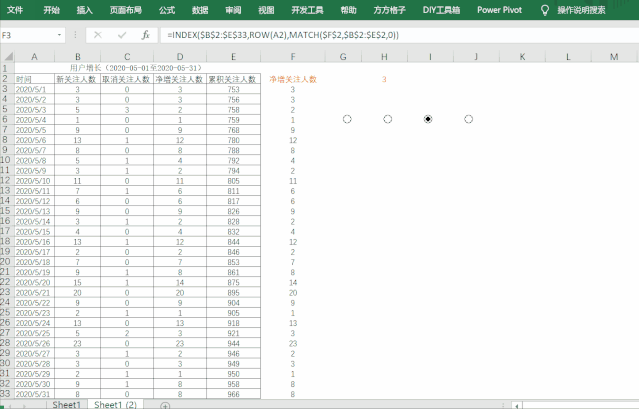Click inside the INDEX formula bar
Image resolution: width=639 pixels, height=409 pixels.
pyautogui.click(x=397, y=35)
